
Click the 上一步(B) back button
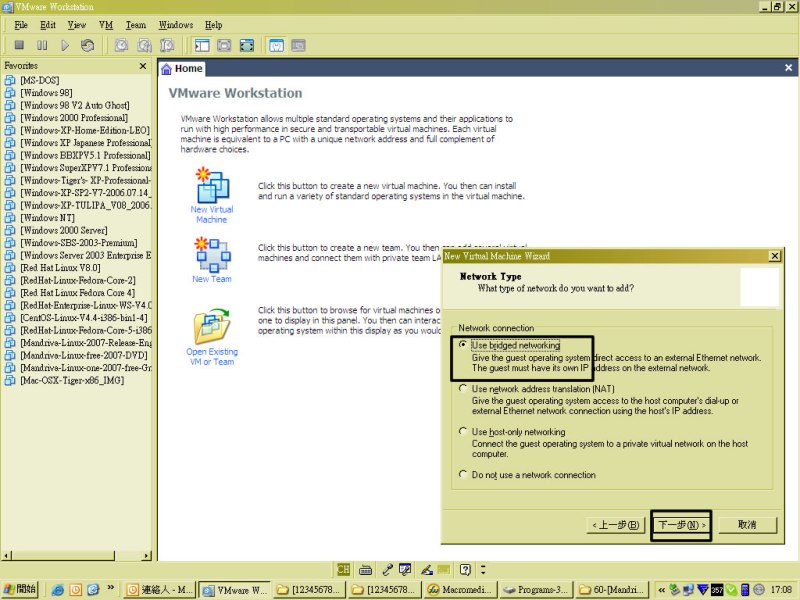pos(616,525)
